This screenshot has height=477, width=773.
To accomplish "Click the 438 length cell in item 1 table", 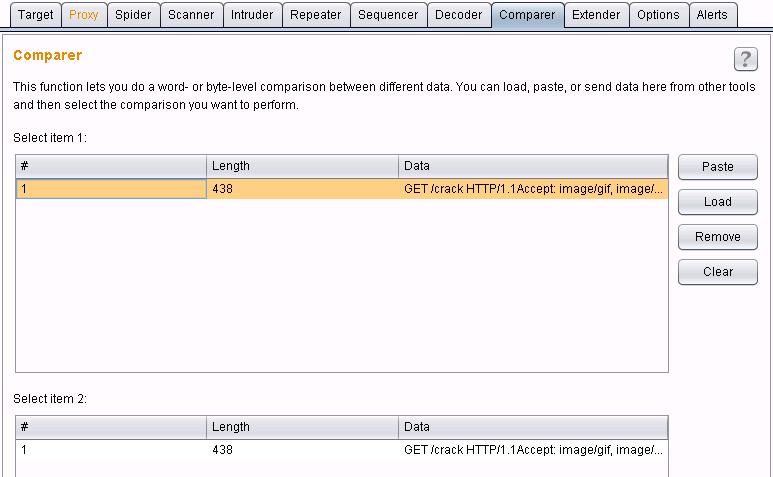I will pos(302,189).
